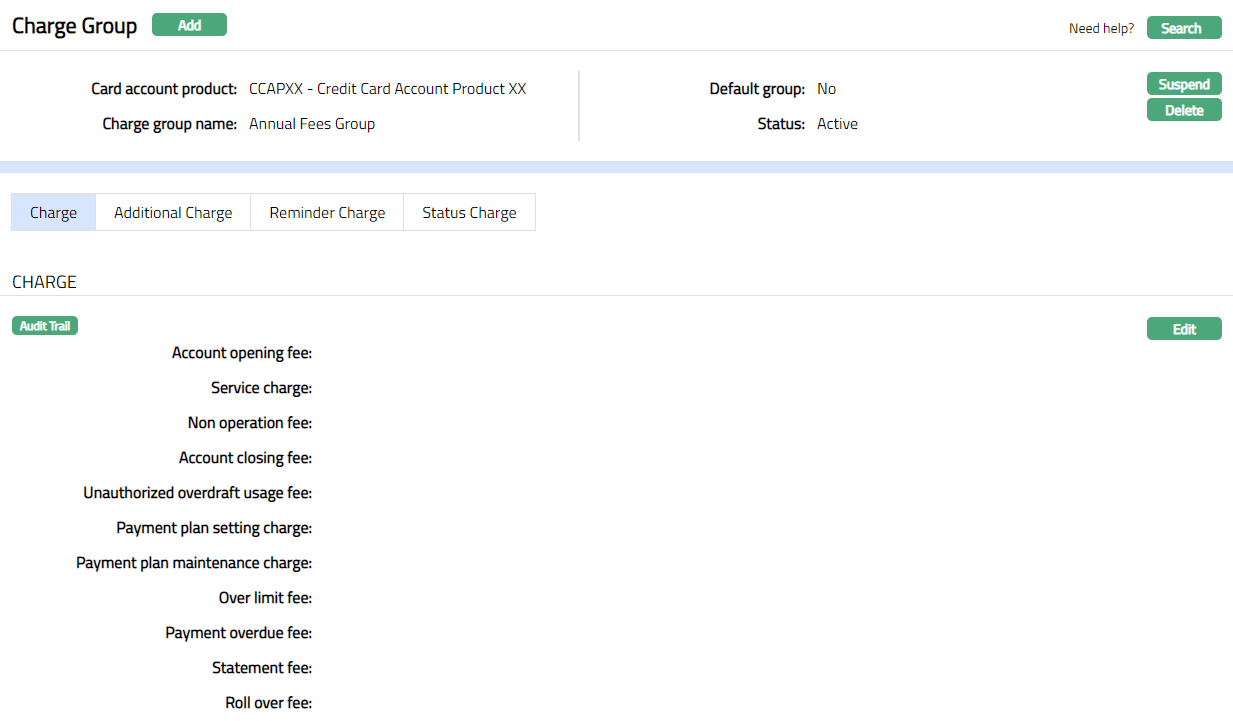This screenshot has height=721, width=1233.
Task: Open the Reminder Charge tab
Action: pyautogui.click(x=327, y=212)
